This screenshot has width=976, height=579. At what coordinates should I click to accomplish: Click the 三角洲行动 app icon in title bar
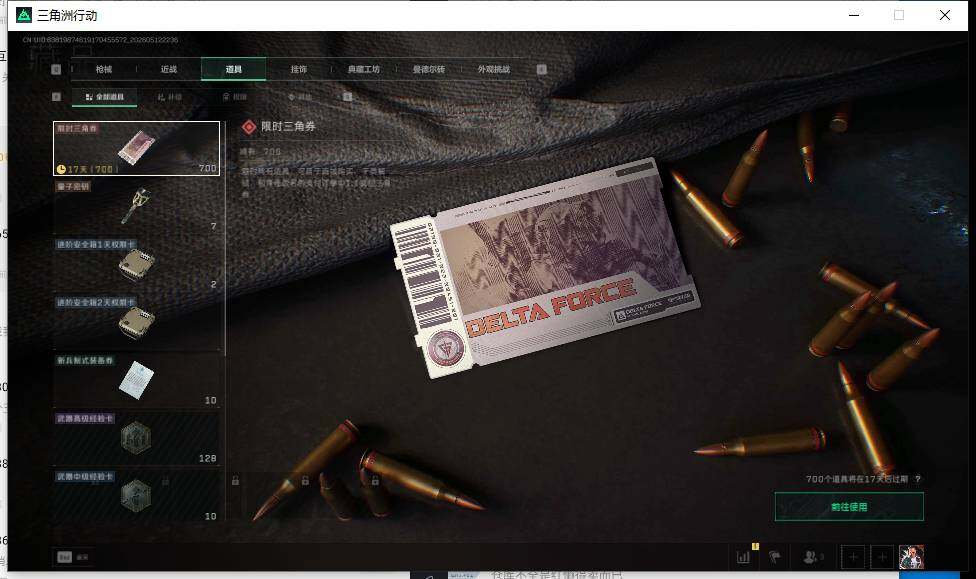(24, 15)
